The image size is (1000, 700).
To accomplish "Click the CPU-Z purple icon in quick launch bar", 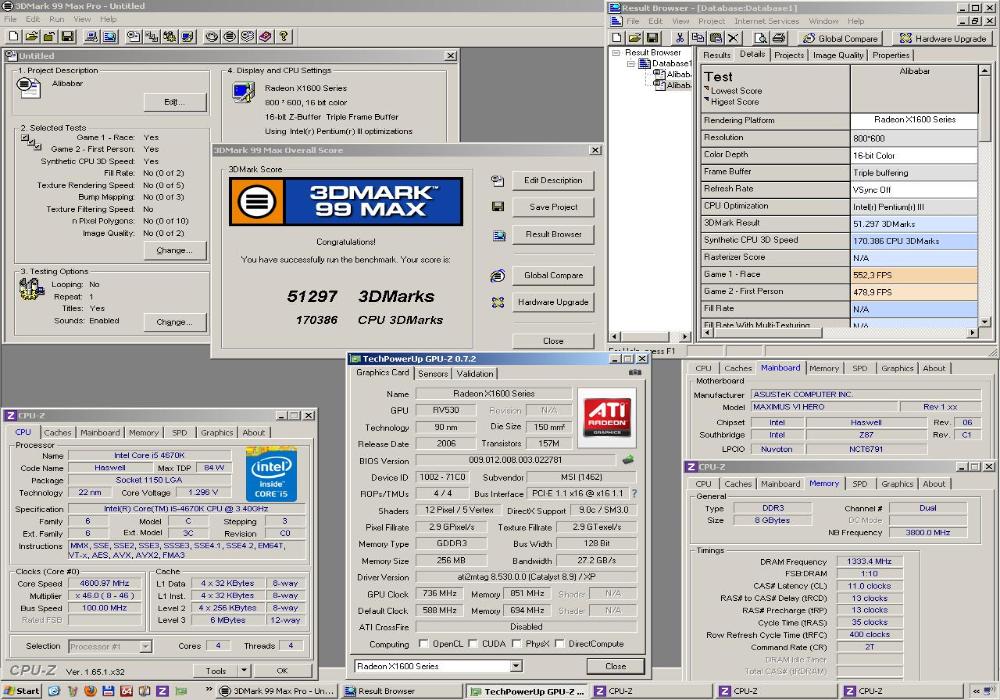I will tap(162, 690).
